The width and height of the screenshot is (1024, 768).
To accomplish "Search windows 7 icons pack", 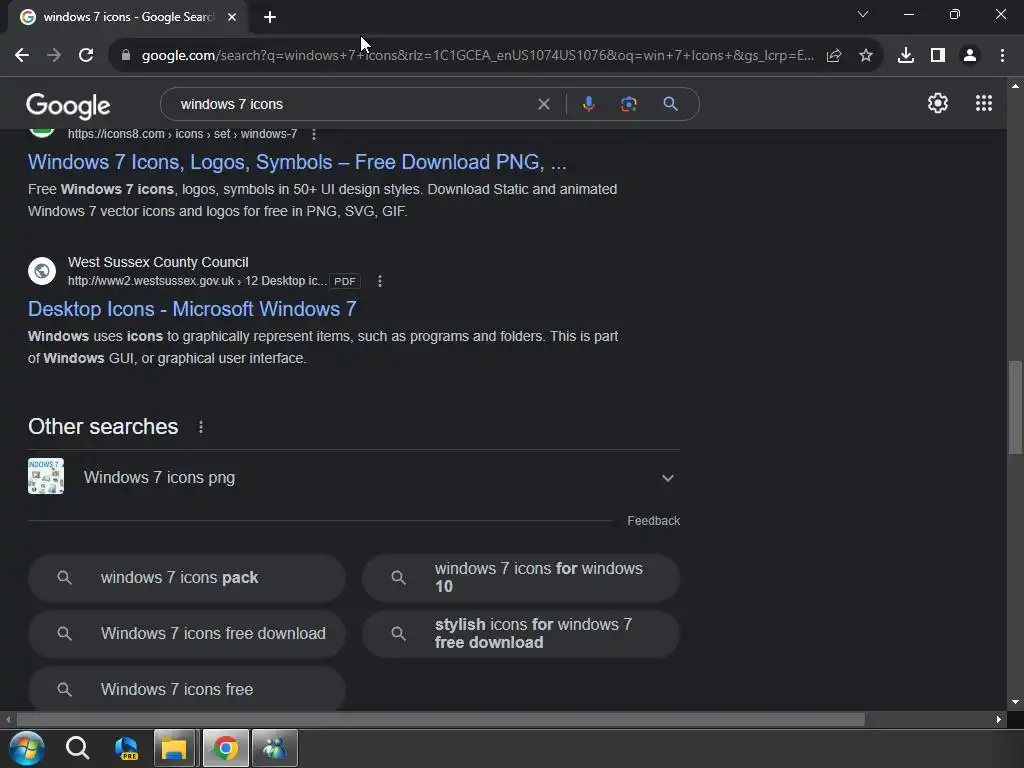I will [x=187, y=577].
